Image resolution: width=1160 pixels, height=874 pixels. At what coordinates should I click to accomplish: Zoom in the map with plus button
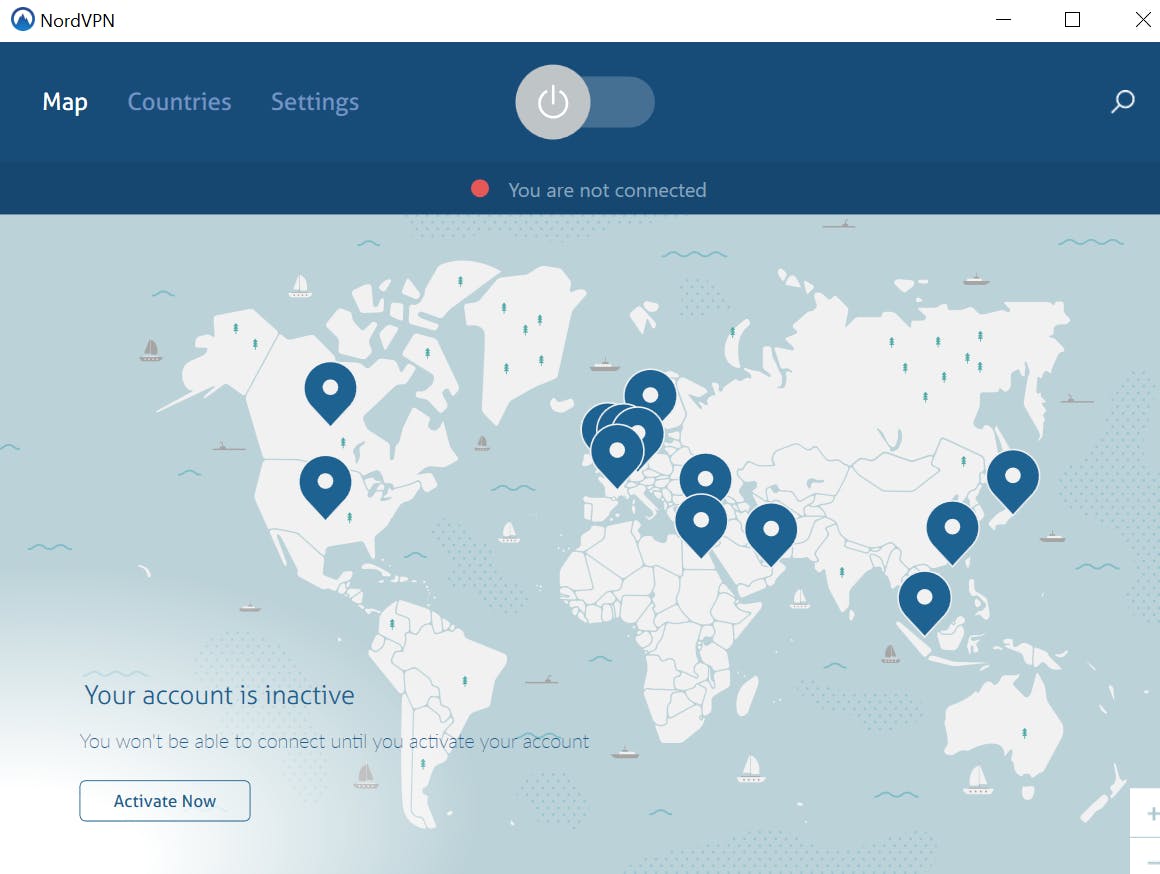[x=1150, y=814]
